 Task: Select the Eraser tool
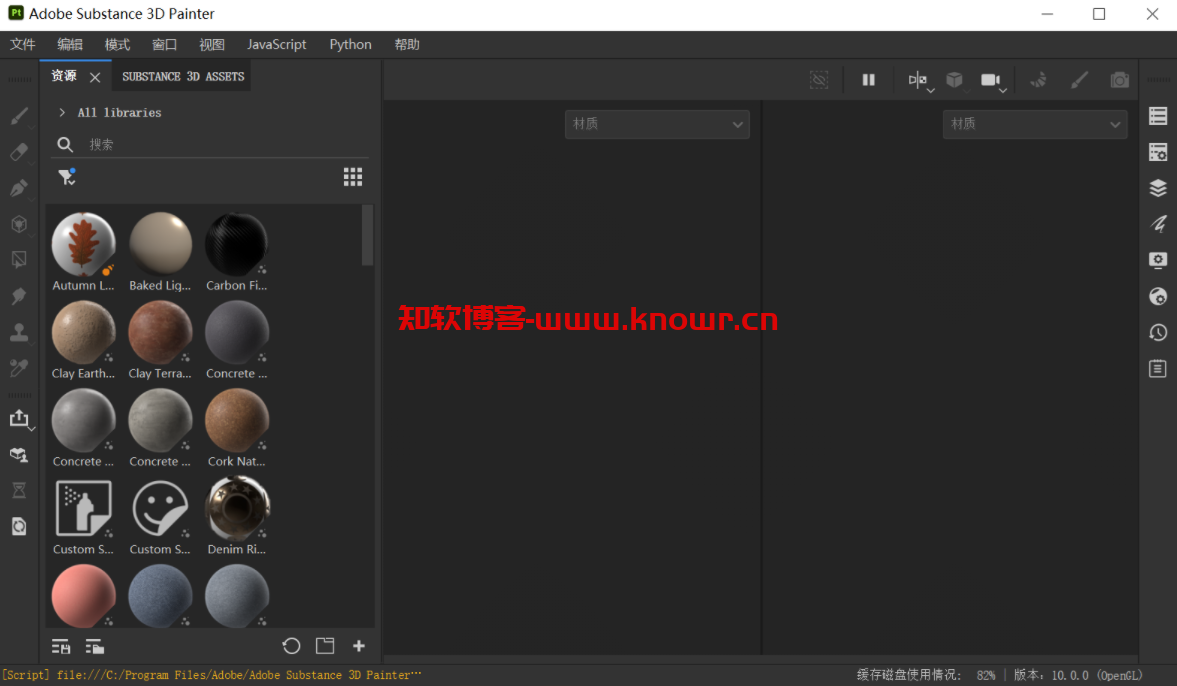(x=20, y=152)
